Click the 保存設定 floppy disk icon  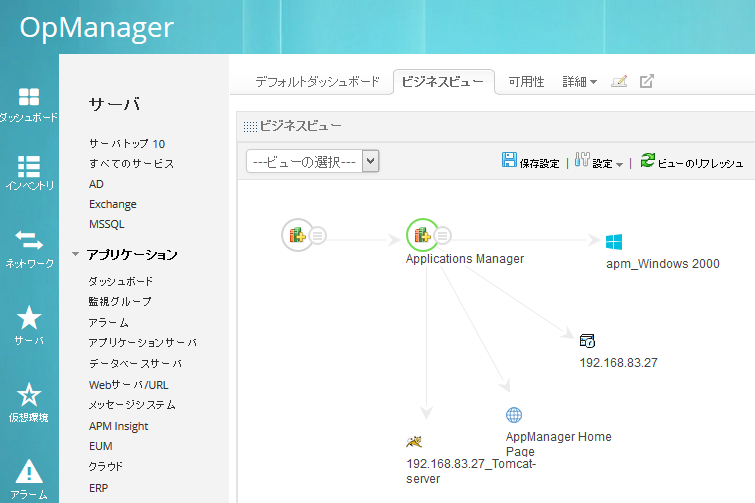pos(509,160)
